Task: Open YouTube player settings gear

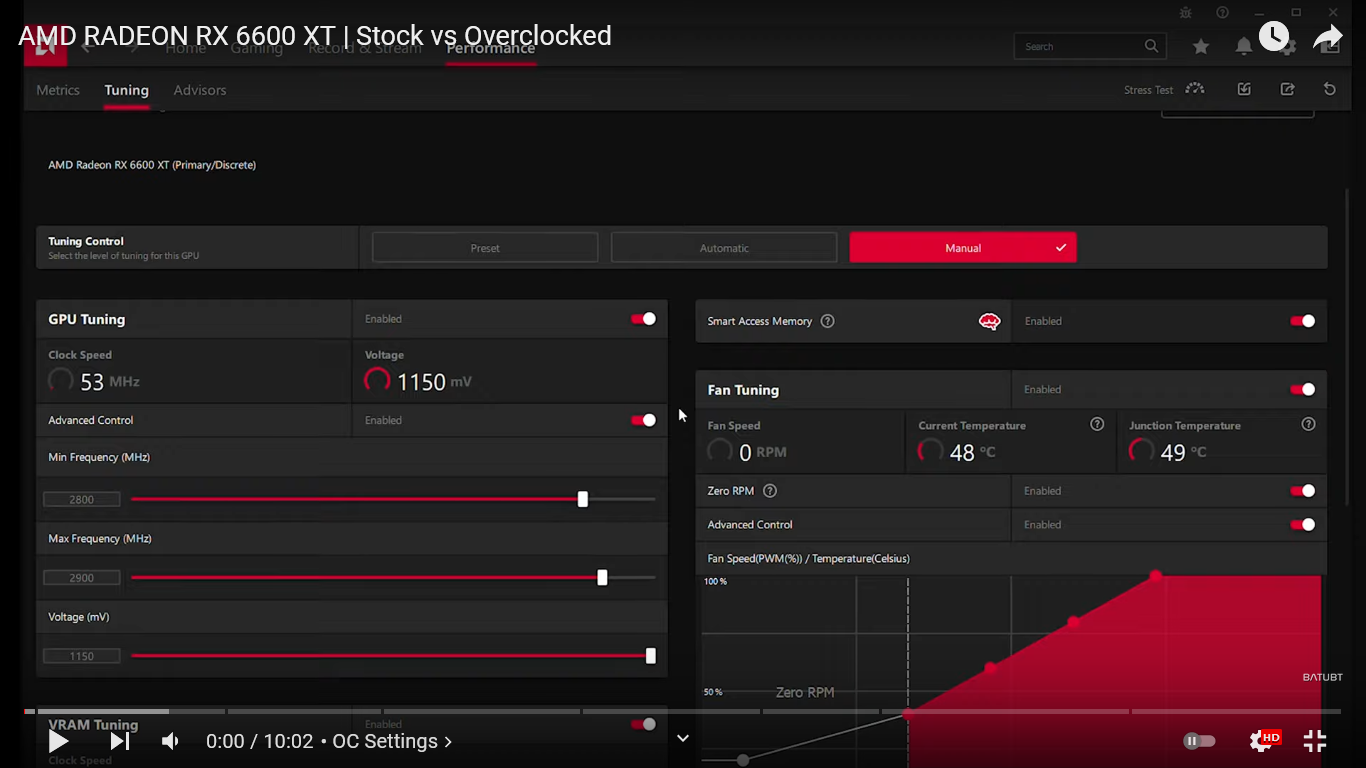Action: [1263, 741]
